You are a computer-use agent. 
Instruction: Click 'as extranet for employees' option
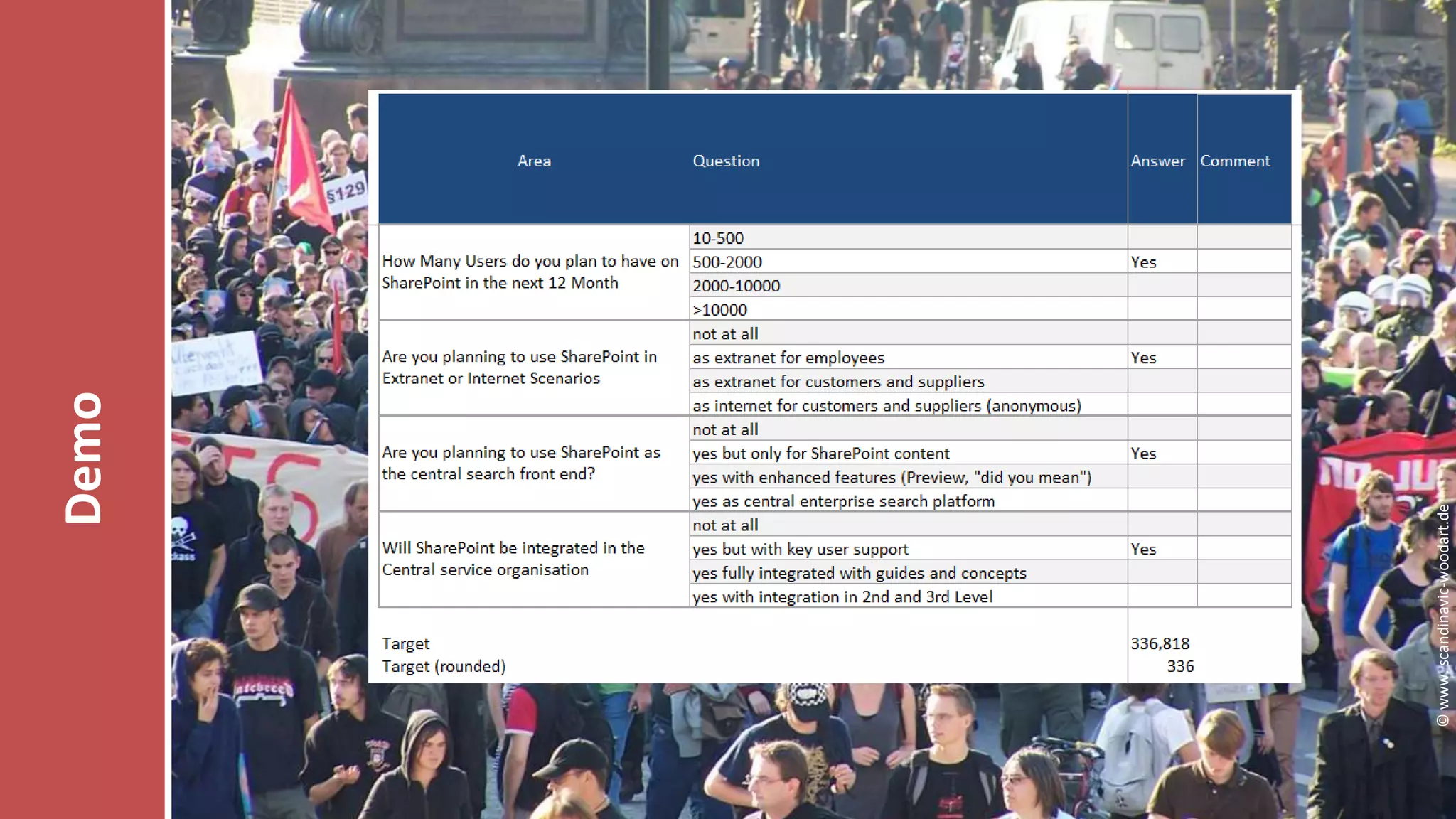click(x=788, y=358)
